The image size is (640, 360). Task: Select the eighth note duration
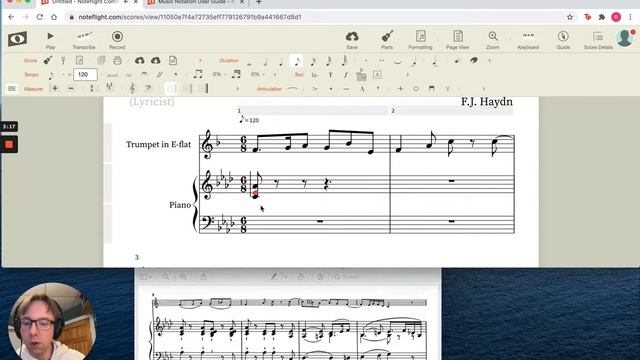[297, 61]
